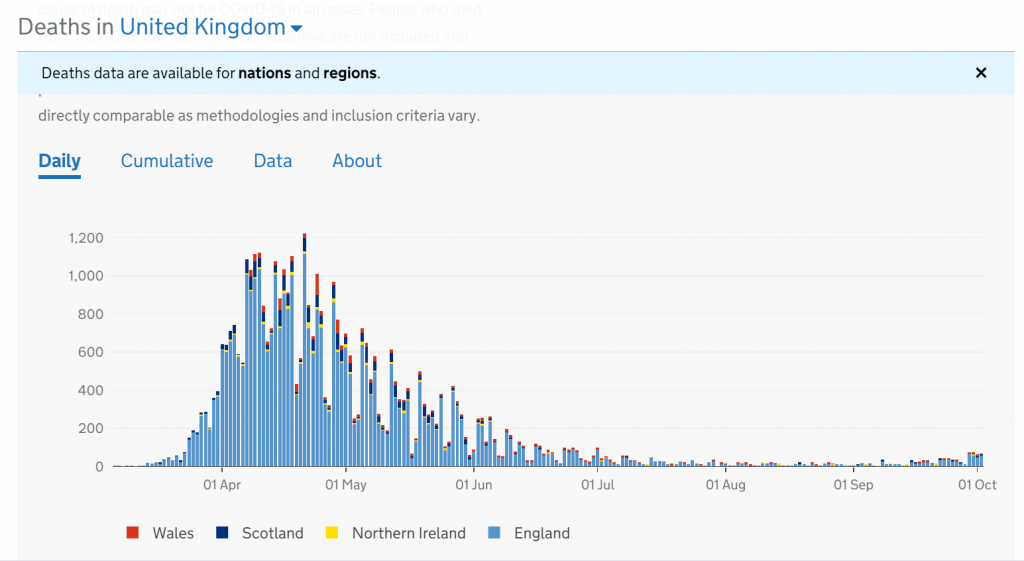Follow the 'regions' link in the banner

coord(350,73)
